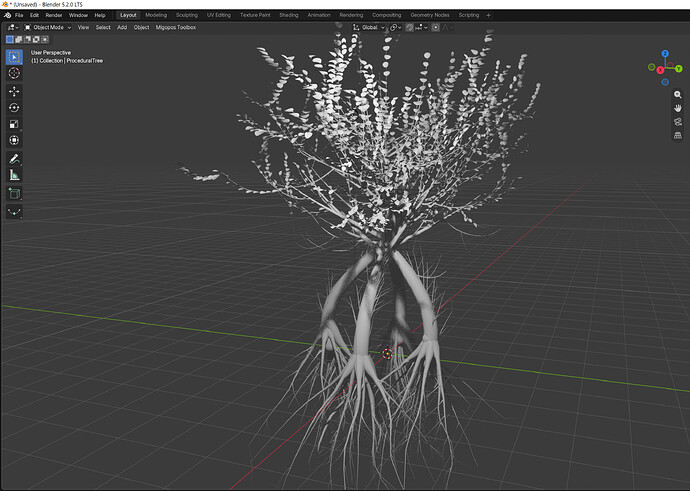
Task: Select the Measure tool
Action: pyautogui.click(x=14, y=175)
